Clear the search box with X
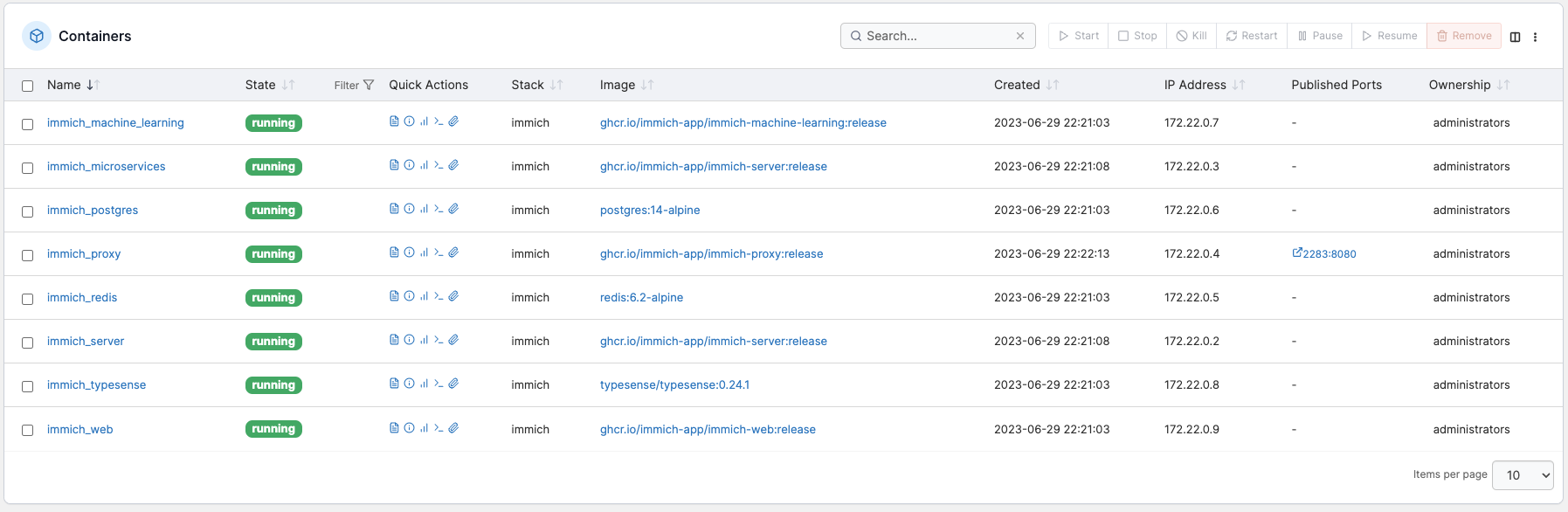Screen dimensions: 1568x512 (1019, 36)
